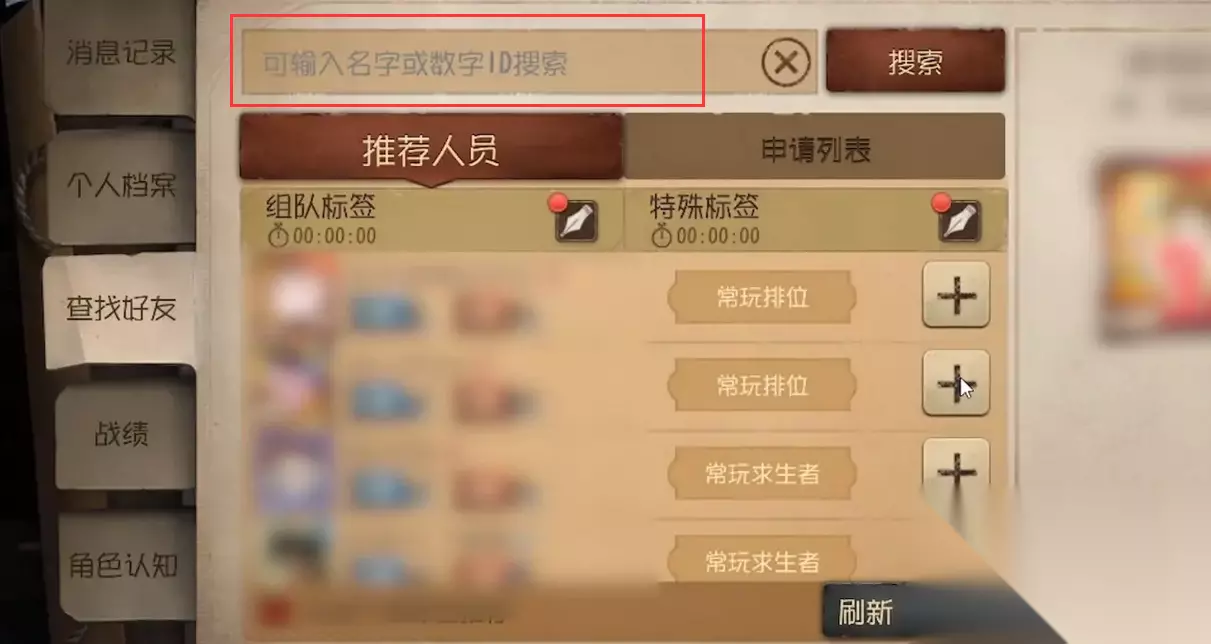Add the first 常玩求生者 player with plus icon
Viewport: 1211px width, 644px height.
click(x=955, y=469)
